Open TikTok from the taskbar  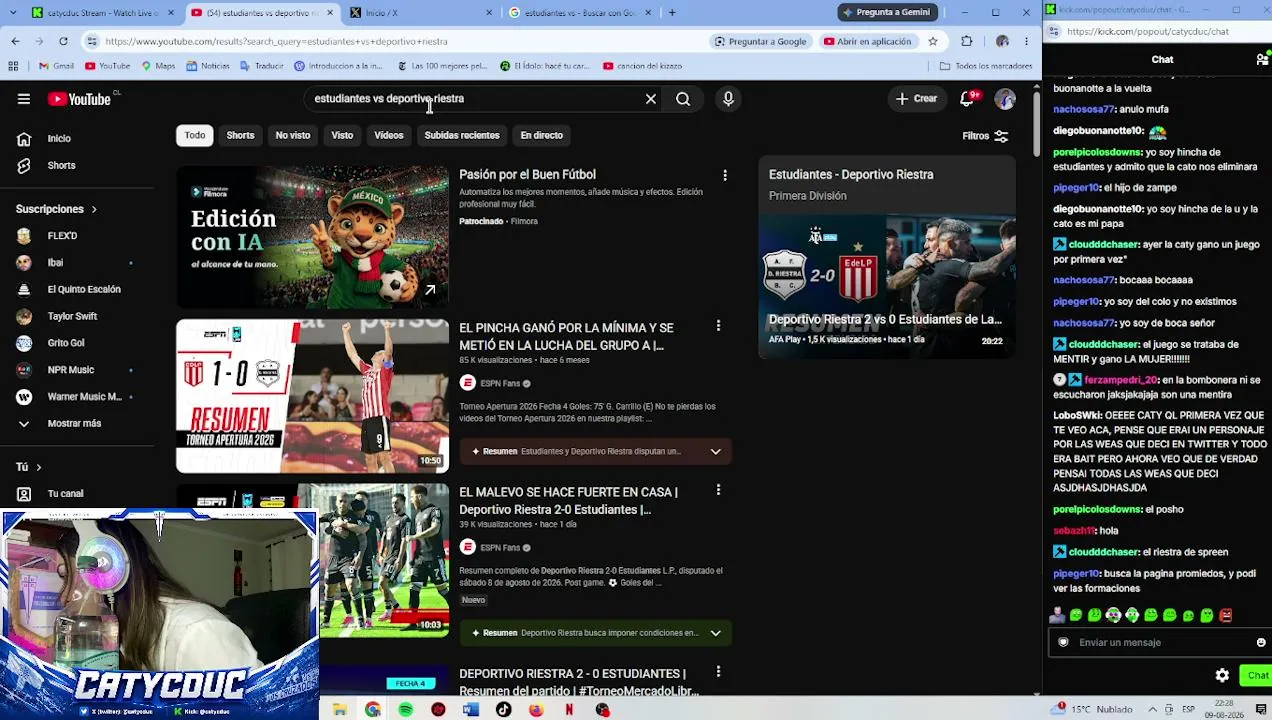pyautogui.click(x=503, y=710)
